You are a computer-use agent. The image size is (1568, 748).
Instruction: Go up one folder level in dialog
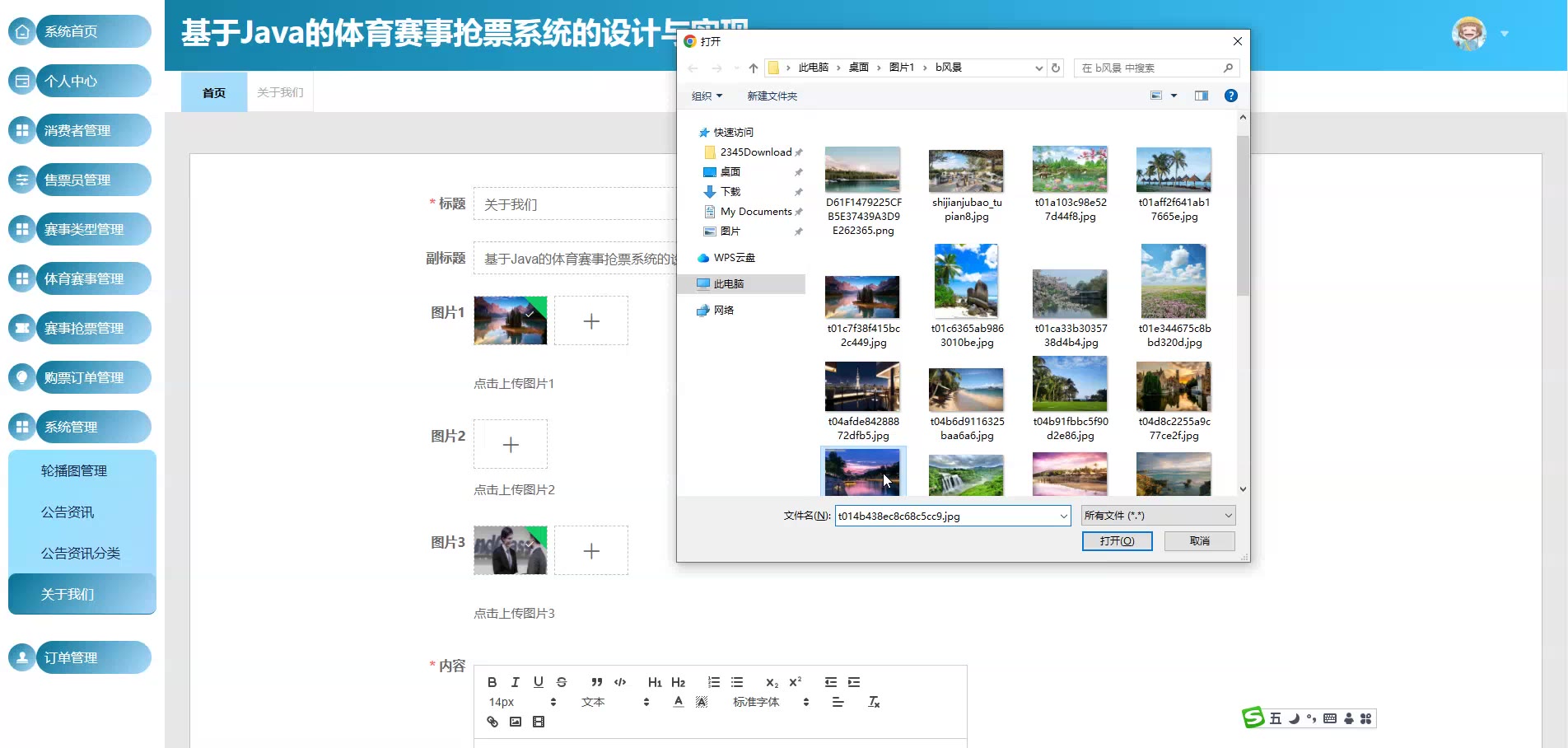click(x=753, y=68)
